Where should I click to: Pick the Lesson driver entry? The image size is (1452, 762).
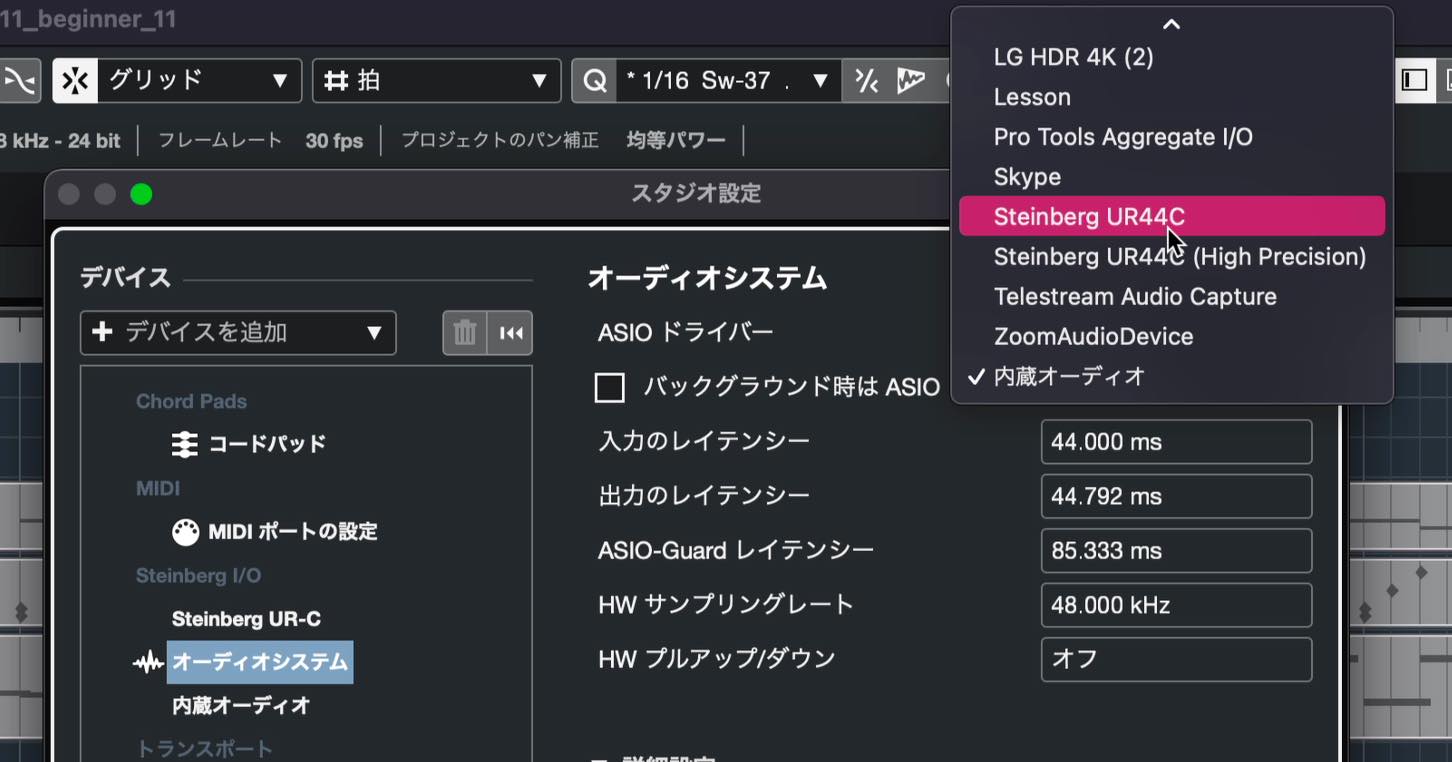click(x=1172, y=97)
